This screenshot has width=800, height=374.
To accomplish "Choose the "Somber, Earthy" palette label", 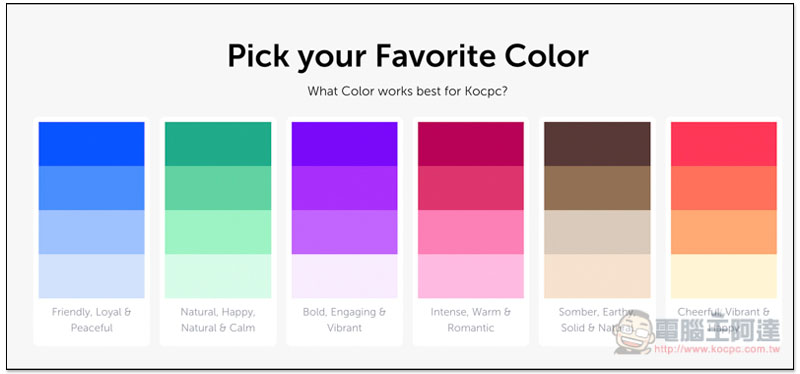I will pyautogui.click(x=596, y=312).
